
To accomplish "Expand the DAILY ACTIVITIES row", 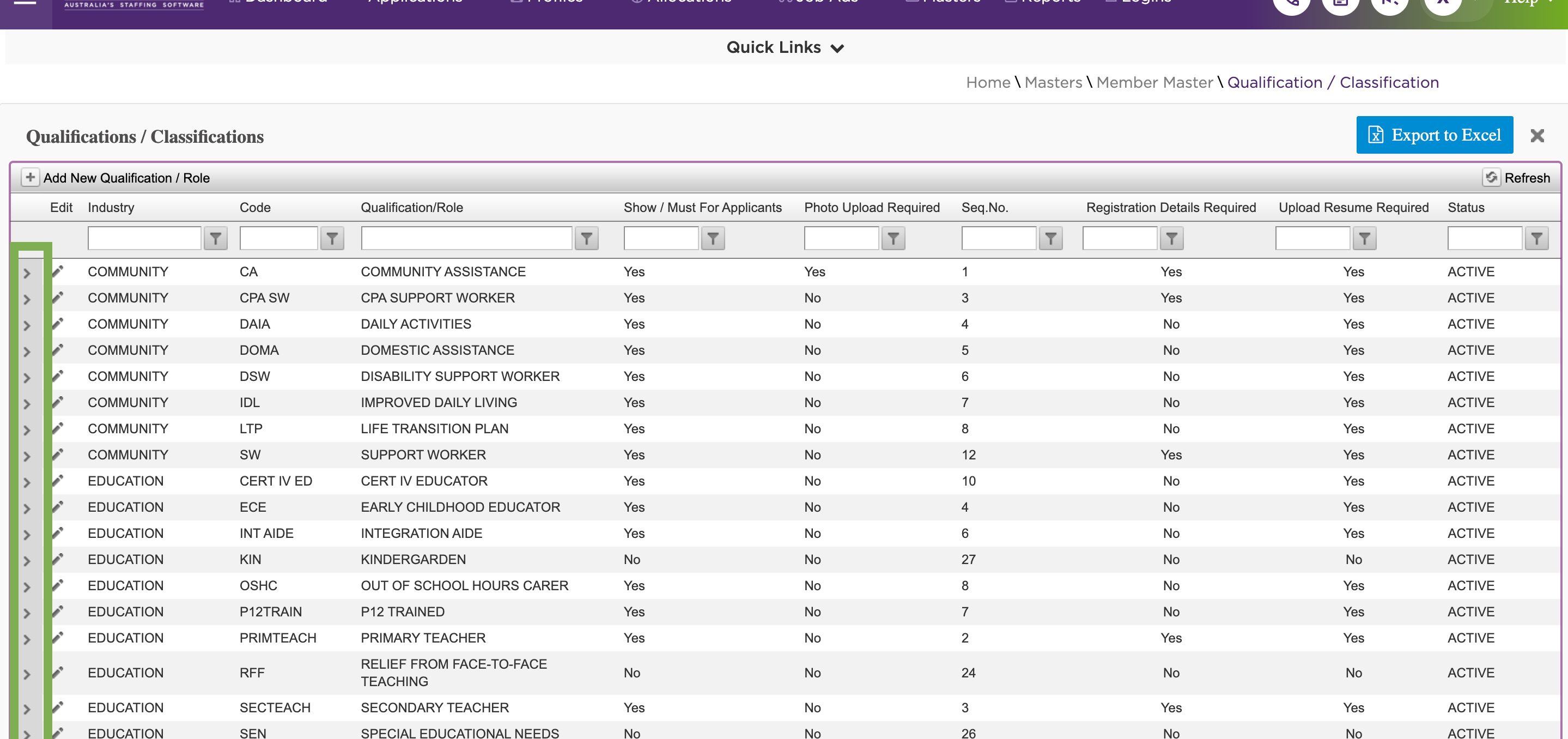I will pyautogui.click(x=27, y=326).
